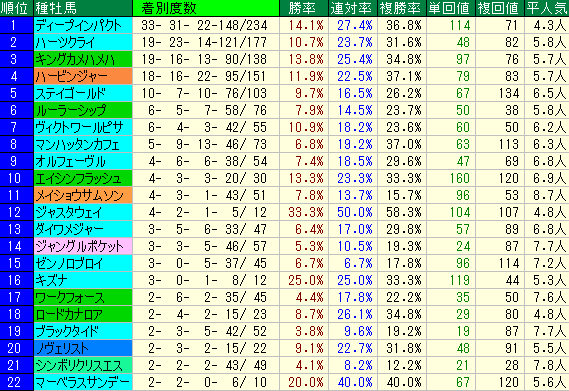Click the green キングカメハメハ cell

click(x=83, y=59)
